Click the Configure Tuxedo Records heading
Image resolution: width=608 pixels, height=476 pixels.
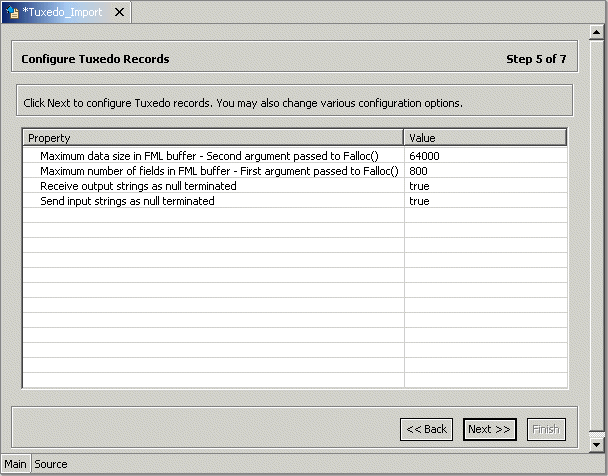tap(95, 59)
